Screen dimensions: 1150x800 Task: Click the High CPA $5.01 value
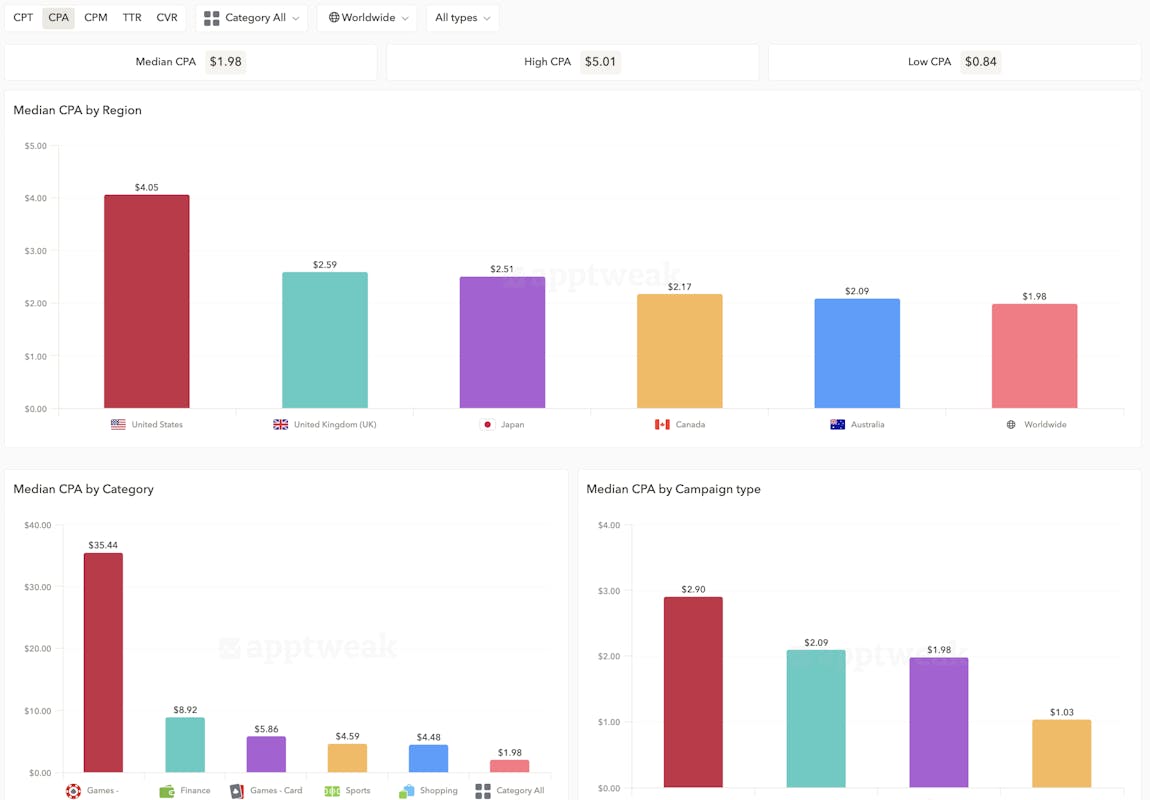coord(600,62)
